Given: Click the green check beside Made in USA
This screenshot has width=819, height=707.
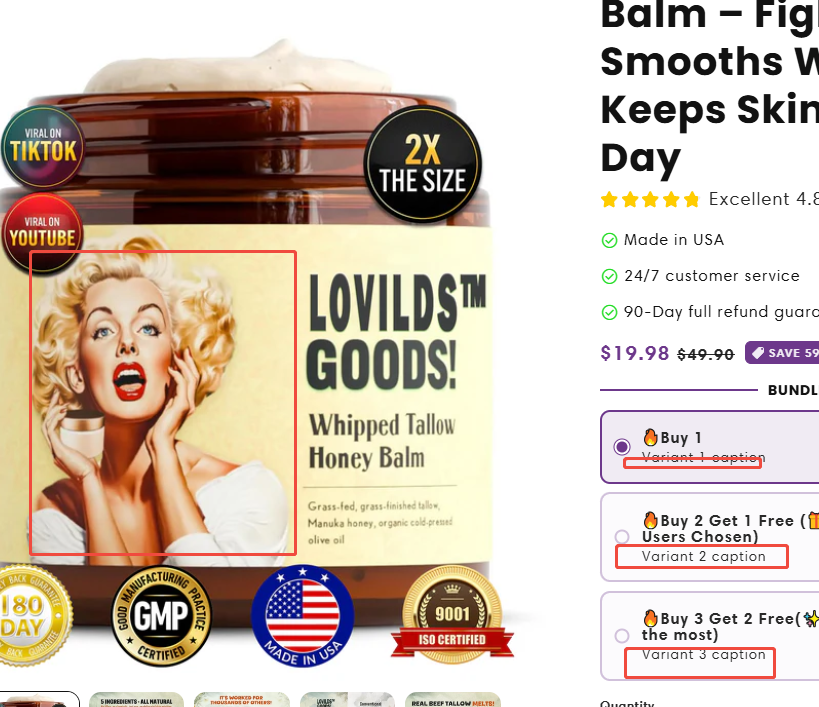Looking at the screenshot, I should tap(609, 240).
